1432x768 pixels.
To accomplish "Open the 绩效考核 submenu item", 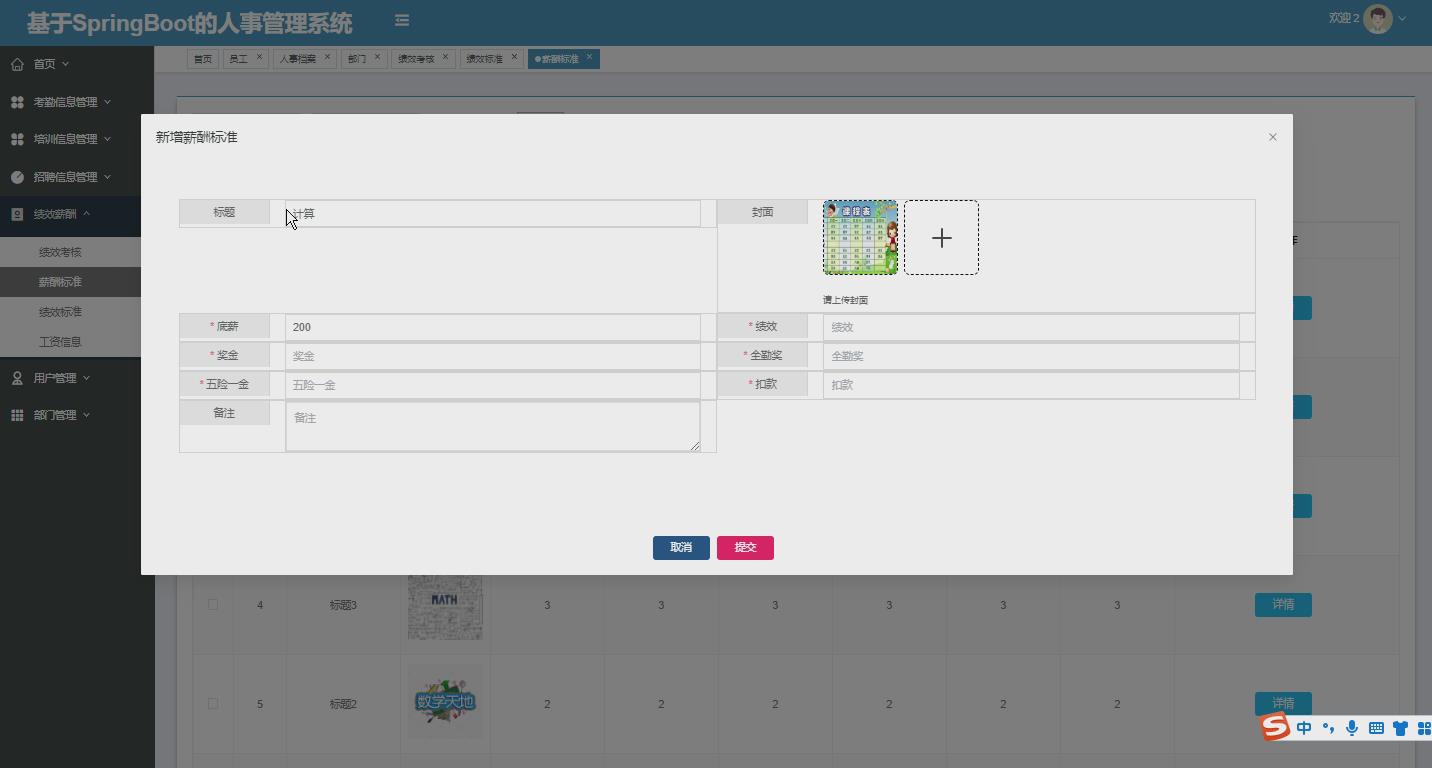I will pos(70,252).
